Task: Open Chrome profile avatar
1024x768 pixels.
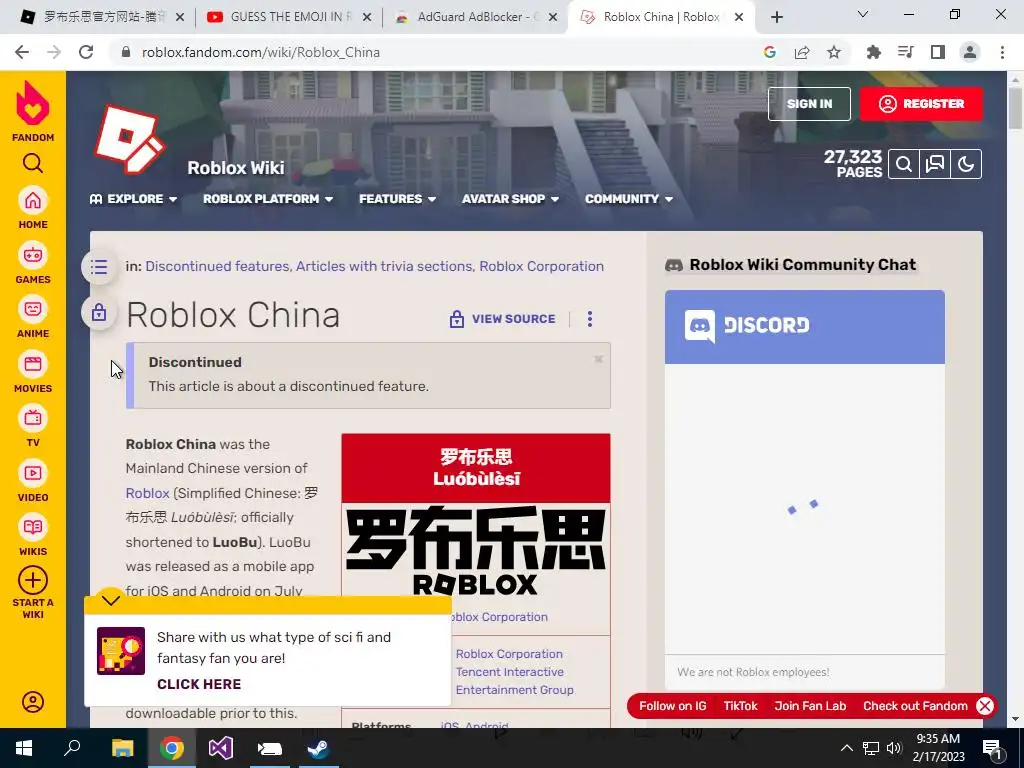Action: click(970, 52)
